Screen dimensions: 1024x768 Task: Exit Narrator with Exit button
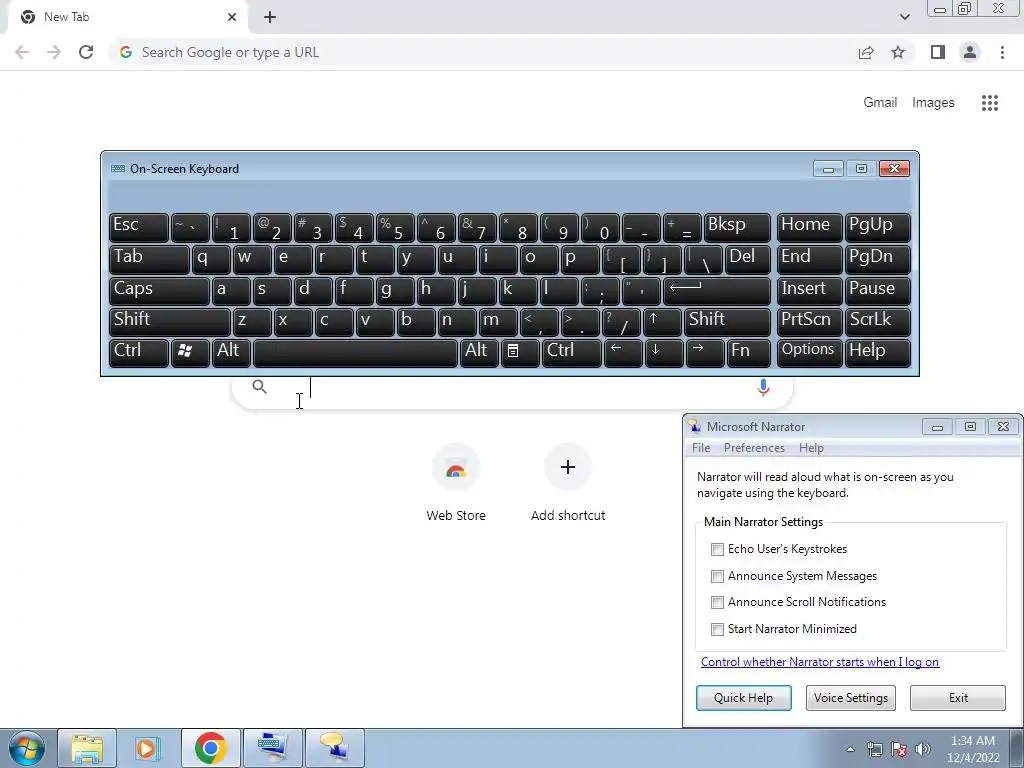tap(958, 697)
